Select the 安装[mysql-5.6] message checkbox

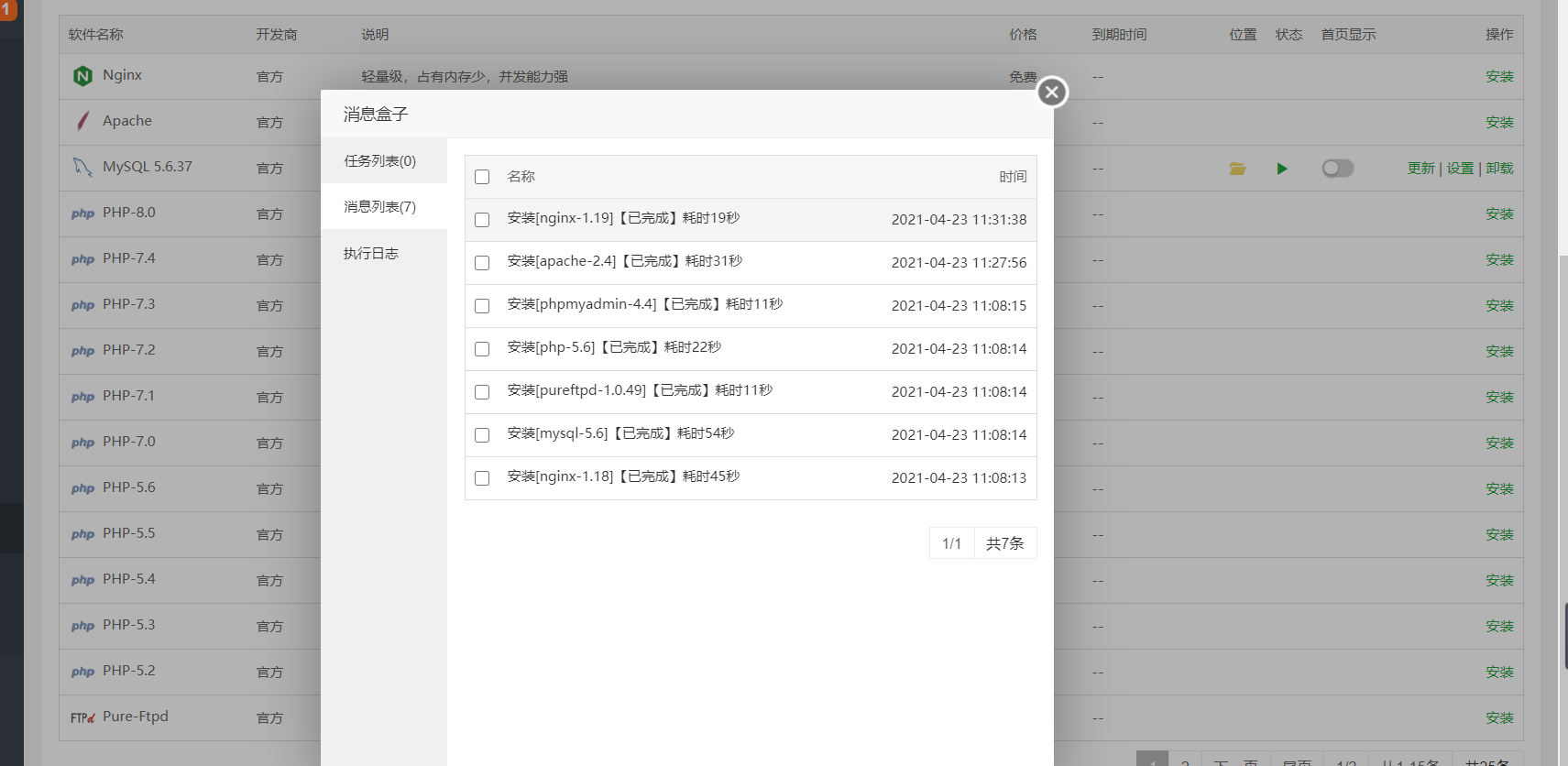click(x=482, y=435)
